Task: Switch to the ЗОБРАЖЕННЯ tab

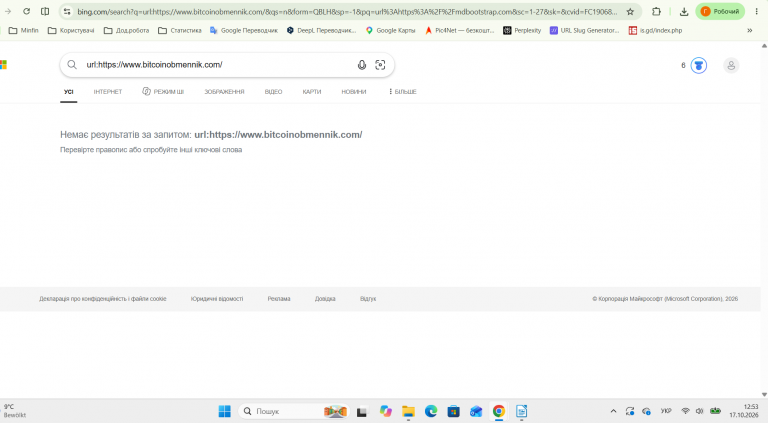Action: 224,92
